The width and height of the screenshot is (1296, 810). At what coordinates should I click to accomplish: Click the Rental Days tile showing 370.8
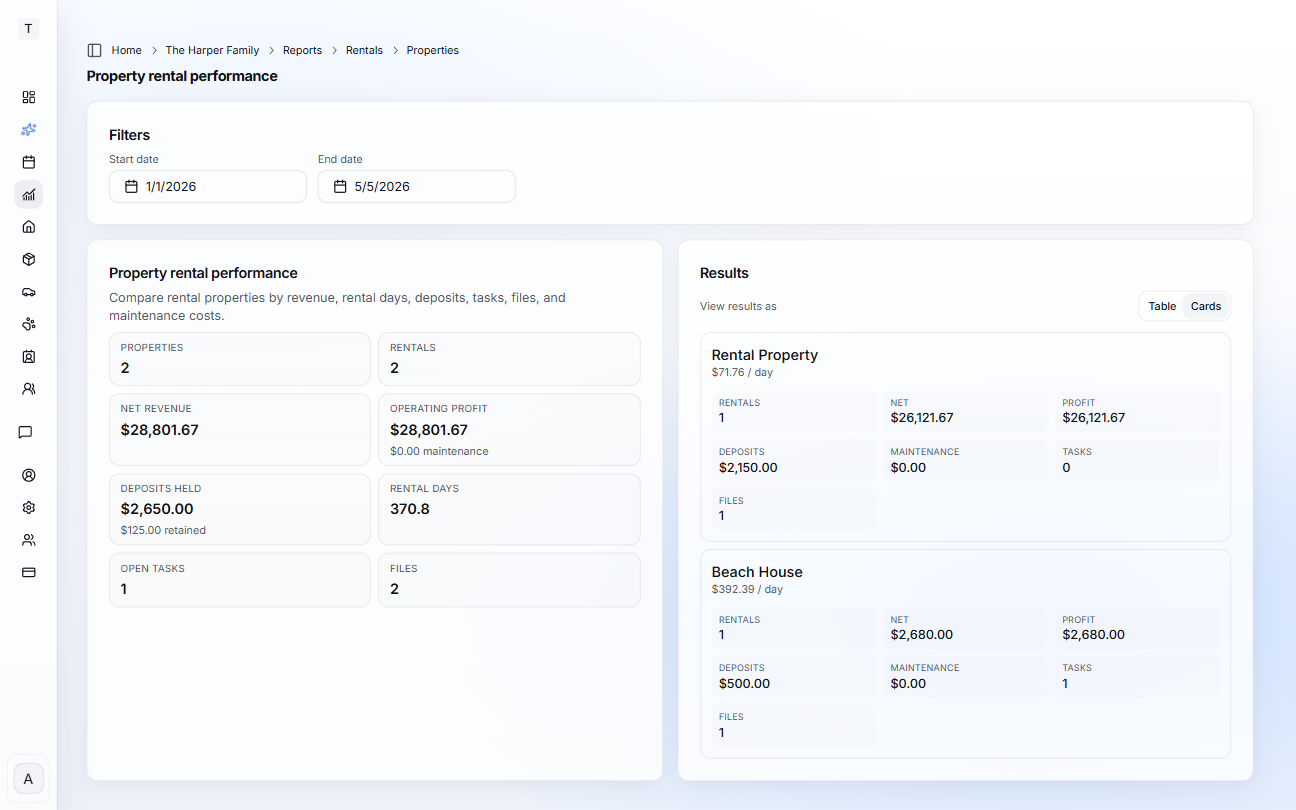[509, 509]
